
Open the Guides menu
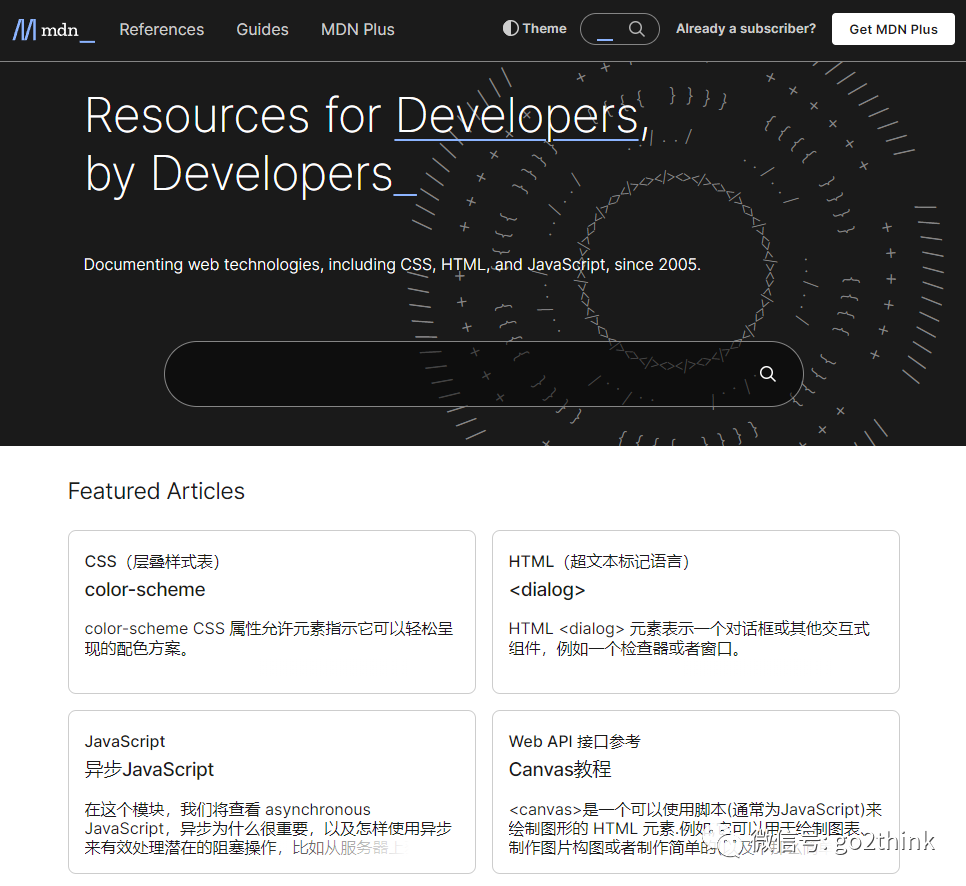pos(262,30)
